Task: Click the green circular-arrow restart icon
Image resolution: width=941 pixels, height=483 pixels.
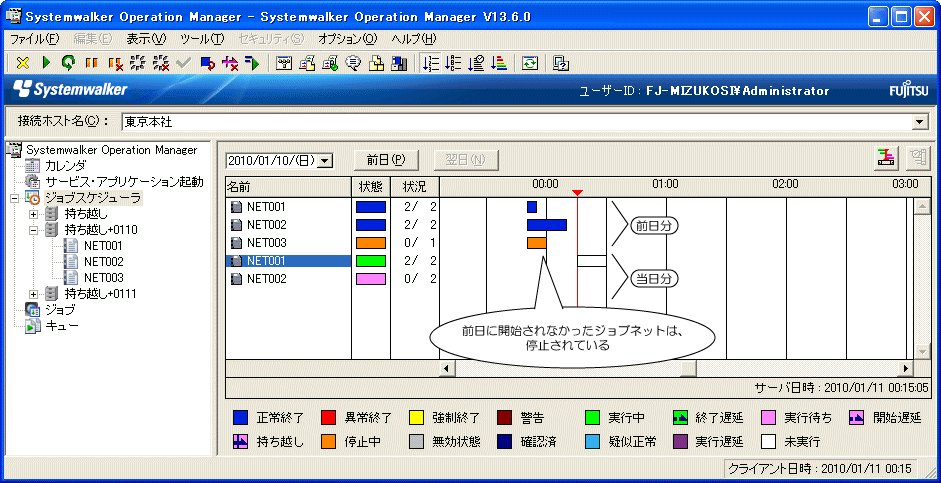Action: [69, 63]
